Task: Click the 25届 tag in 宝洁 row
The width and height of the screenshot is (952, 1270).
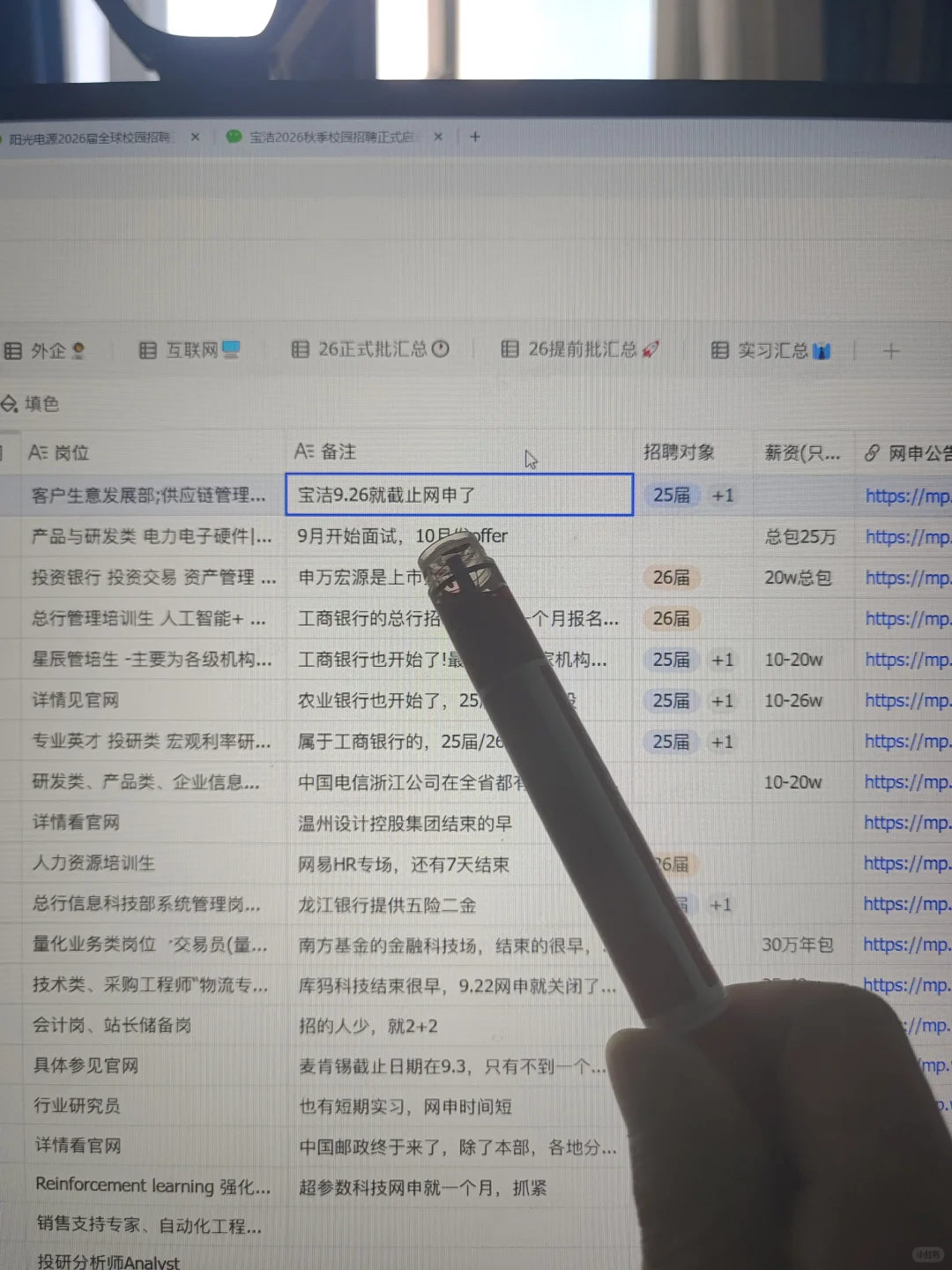Action: pos(672,496)
